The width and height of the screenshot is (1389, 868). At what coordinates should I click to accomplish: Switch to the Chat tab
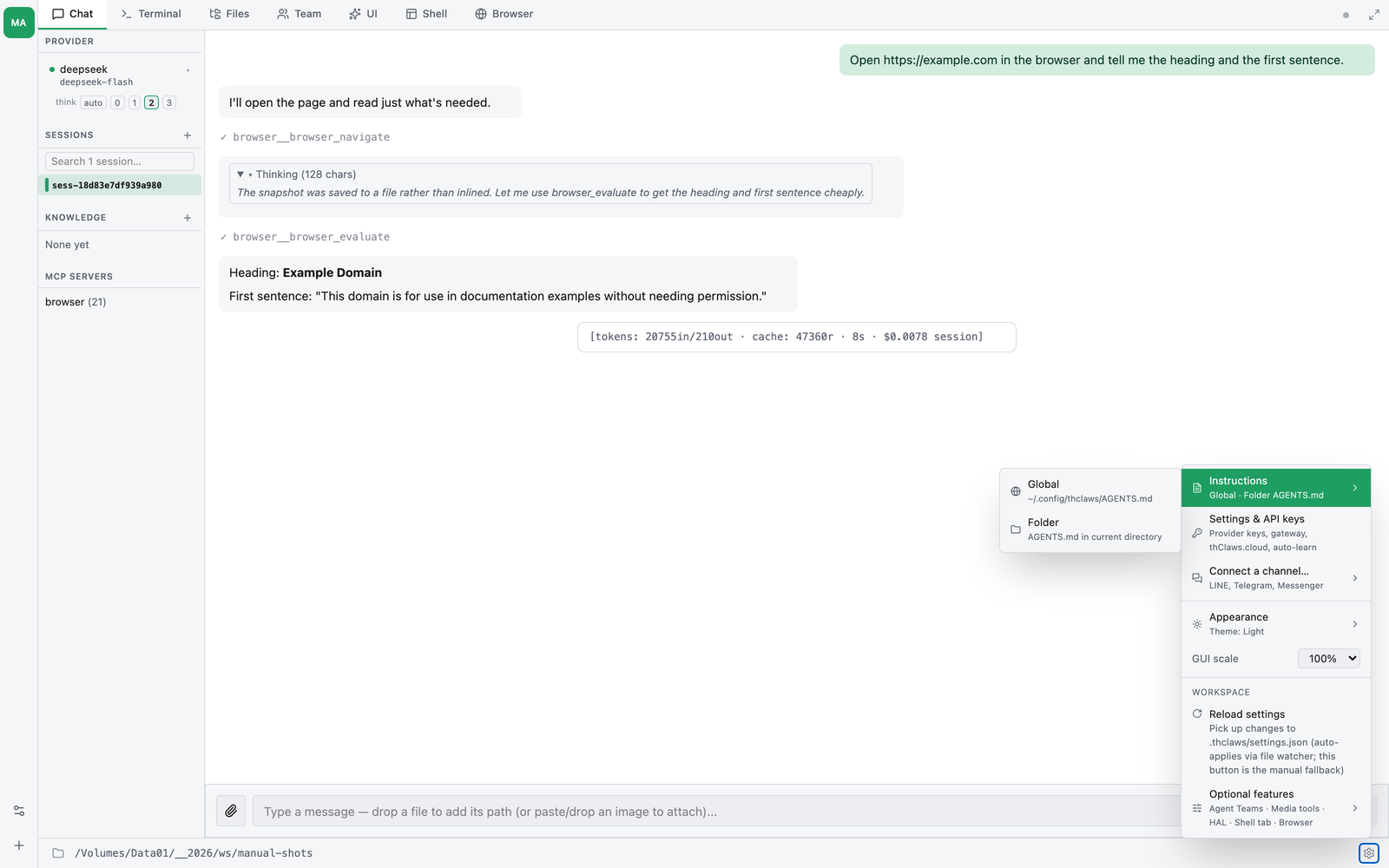point(73,14)
